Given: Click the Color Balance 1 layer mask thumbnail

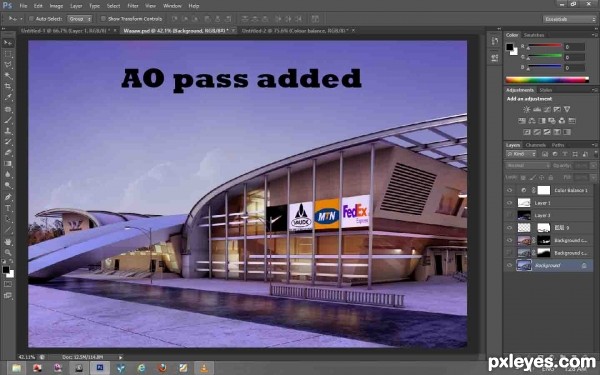Looking at the screenshot, I should coord(543,190).
